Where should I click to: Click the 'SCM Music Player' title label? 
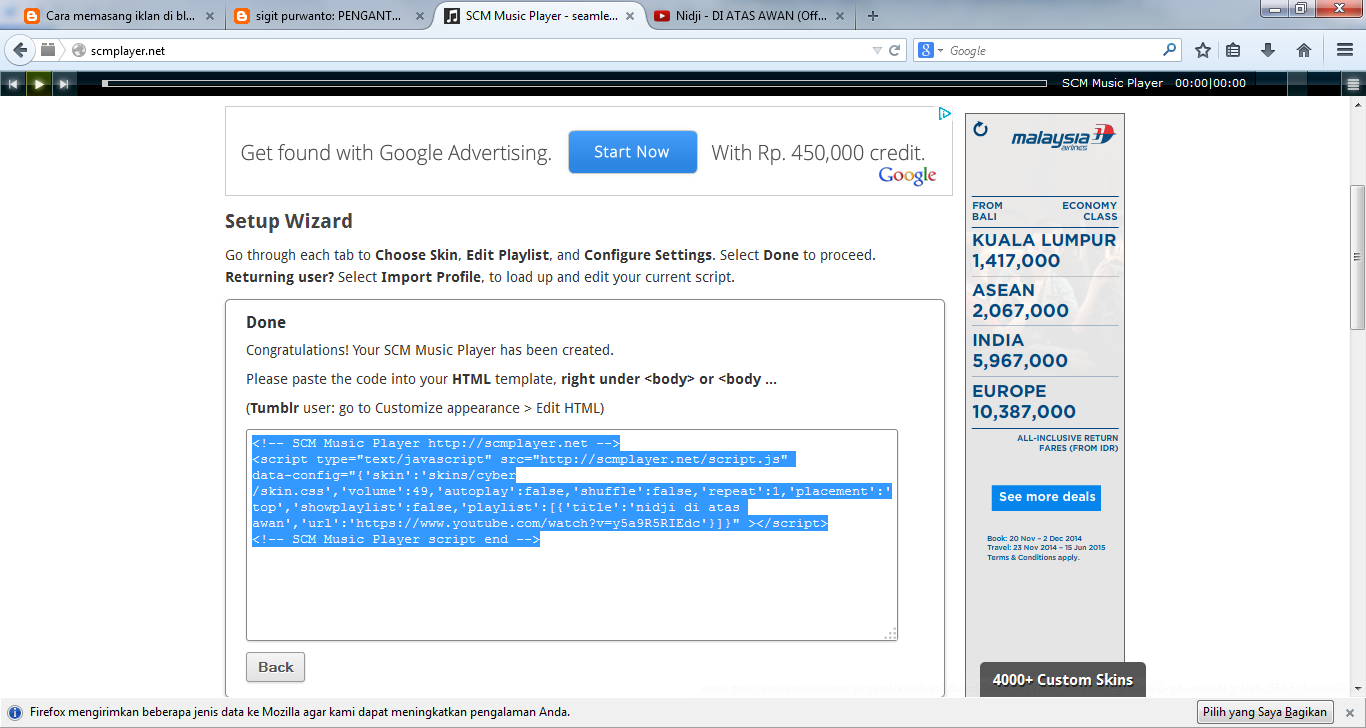(x=1112, y=84)
